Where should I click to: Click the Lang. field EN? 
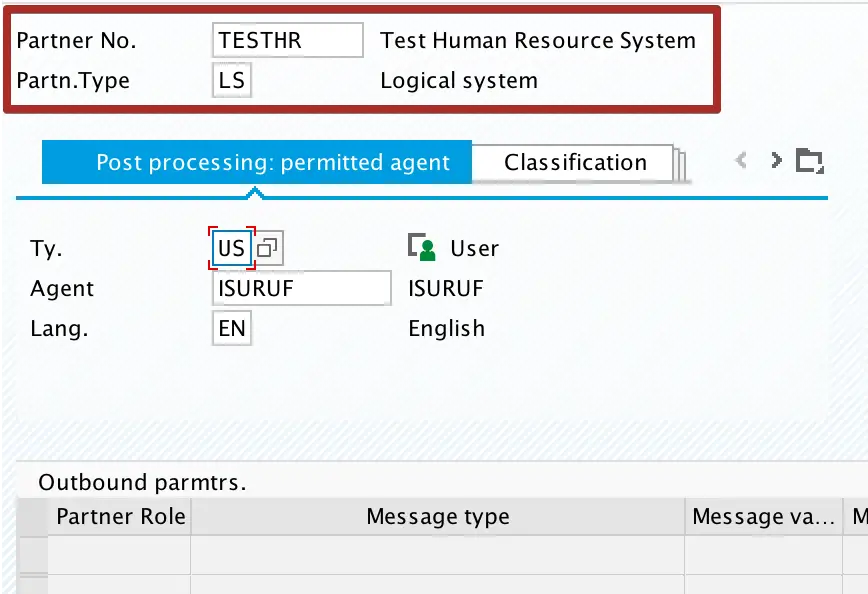tap(232, 328)
